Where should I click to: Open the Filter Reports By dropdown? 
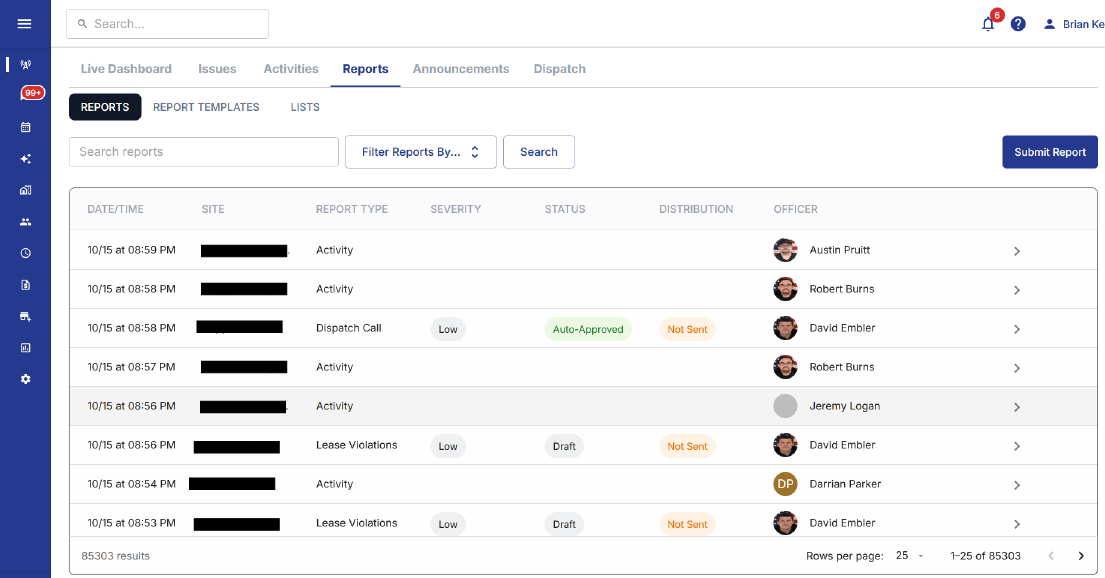tap(421, 152)
